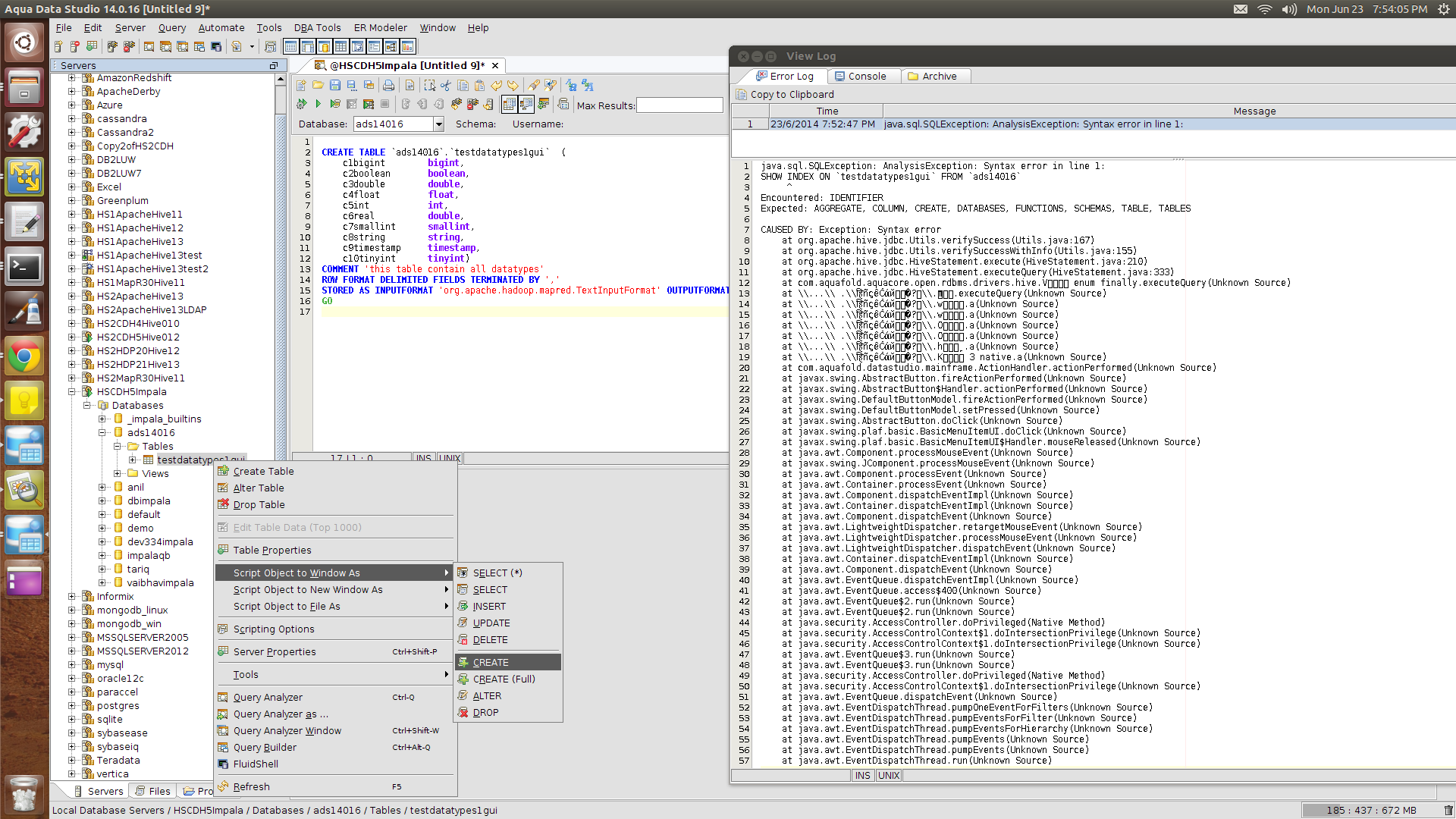Click the Cut scissors icon
This screenshot has width=1456, height=819.
tap(446, 86)
